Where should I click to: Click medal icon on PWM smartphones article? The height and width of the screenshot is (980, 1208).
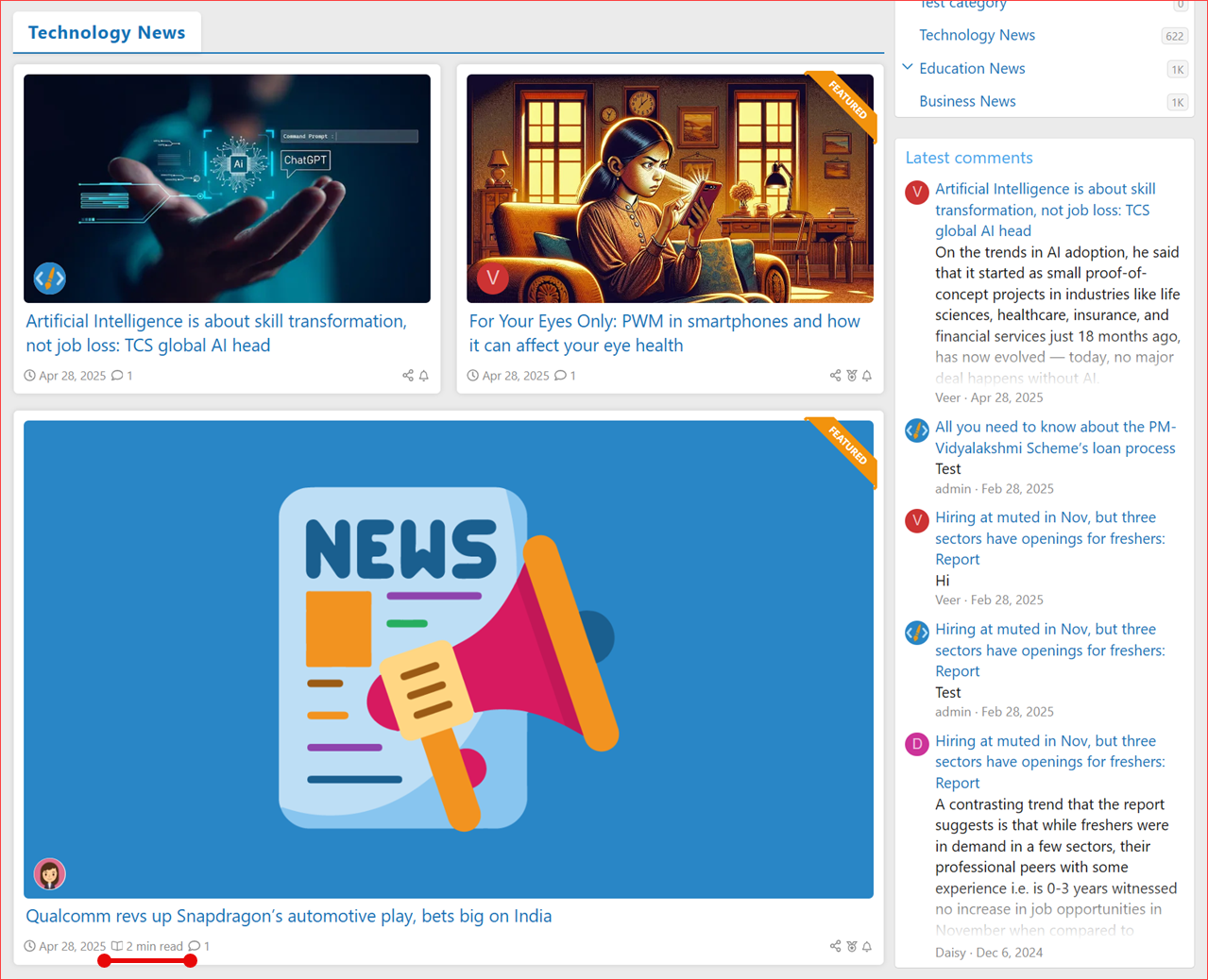(x=852, y=376)
